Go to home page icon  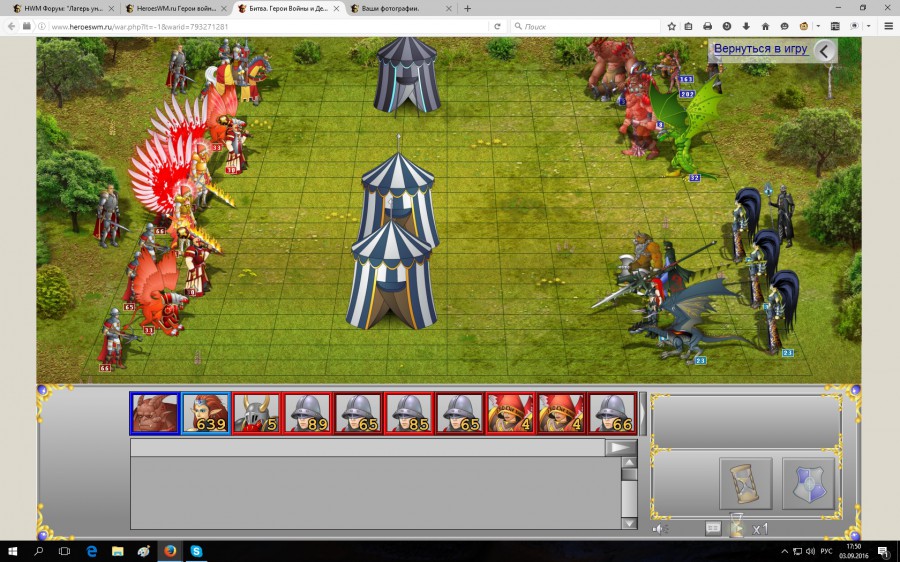point(765,26)
